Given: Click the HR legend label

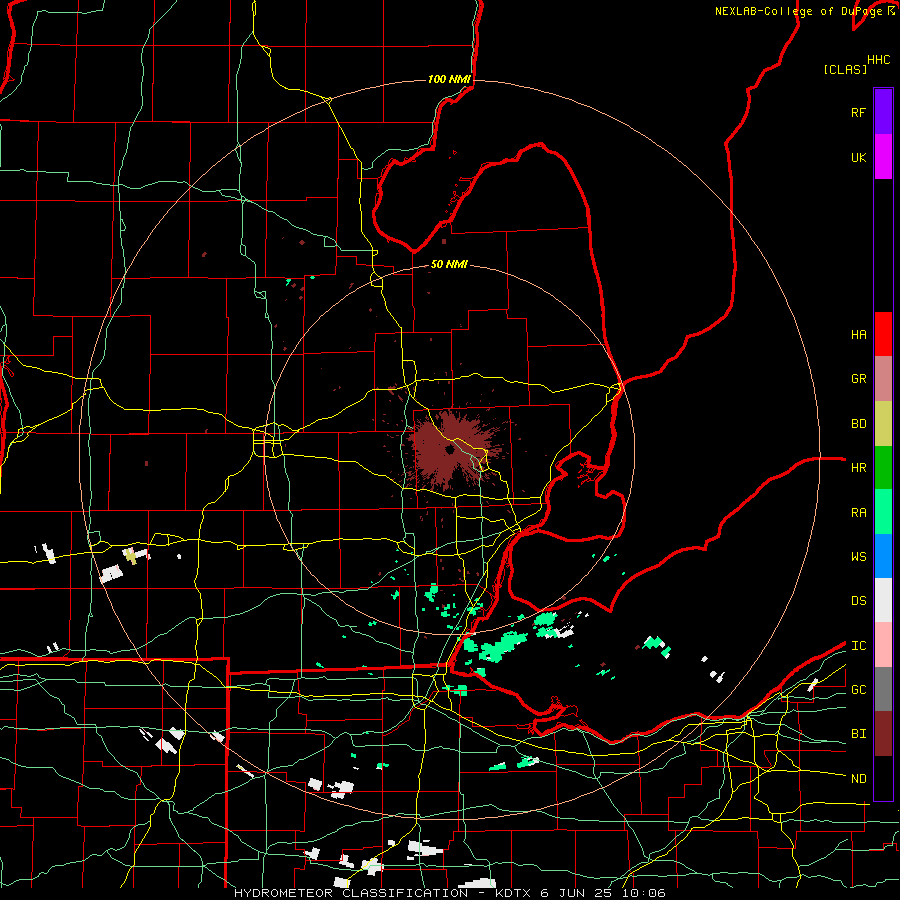Looking at the screenshot, I should [x=859, y=468].
